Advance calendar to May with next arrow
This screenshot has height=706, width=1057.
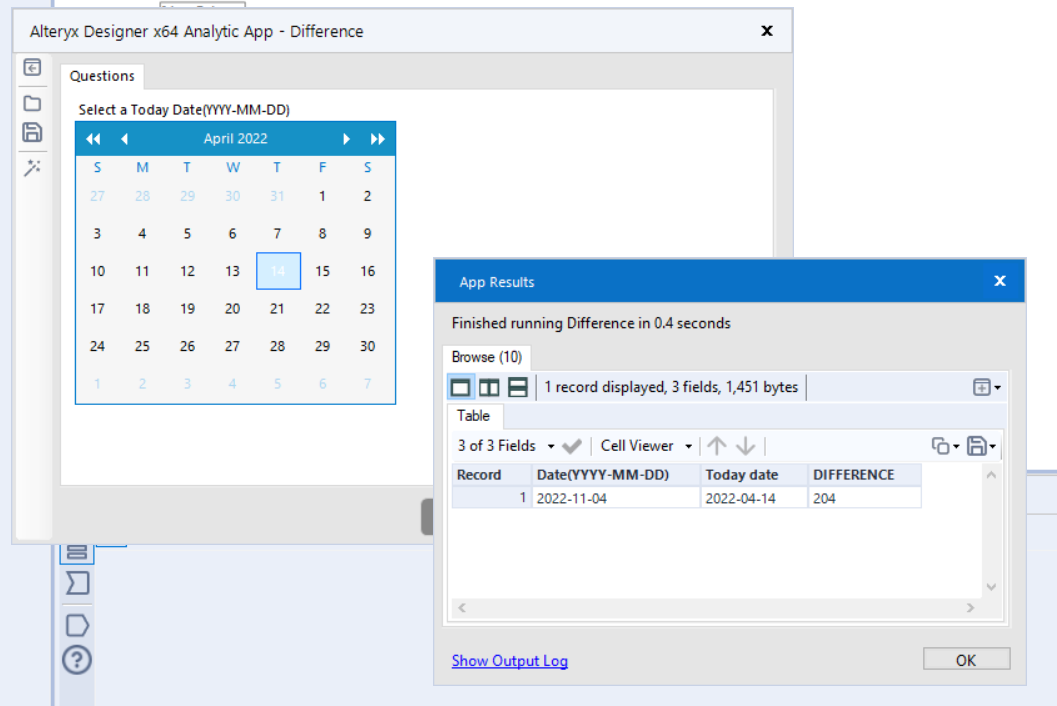click(x=346, y=139)
